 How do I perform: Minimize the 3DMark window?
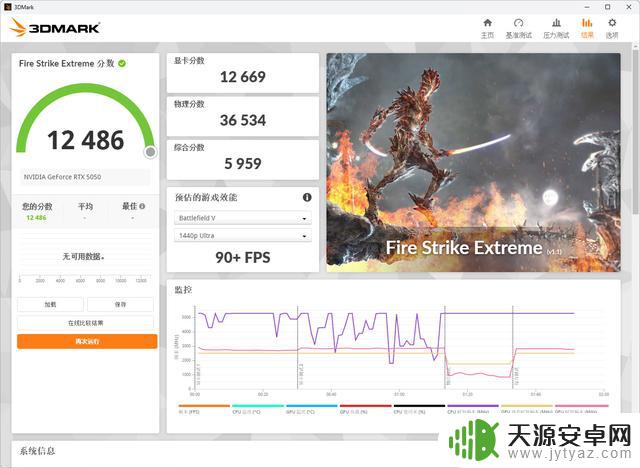pos(587,7)
